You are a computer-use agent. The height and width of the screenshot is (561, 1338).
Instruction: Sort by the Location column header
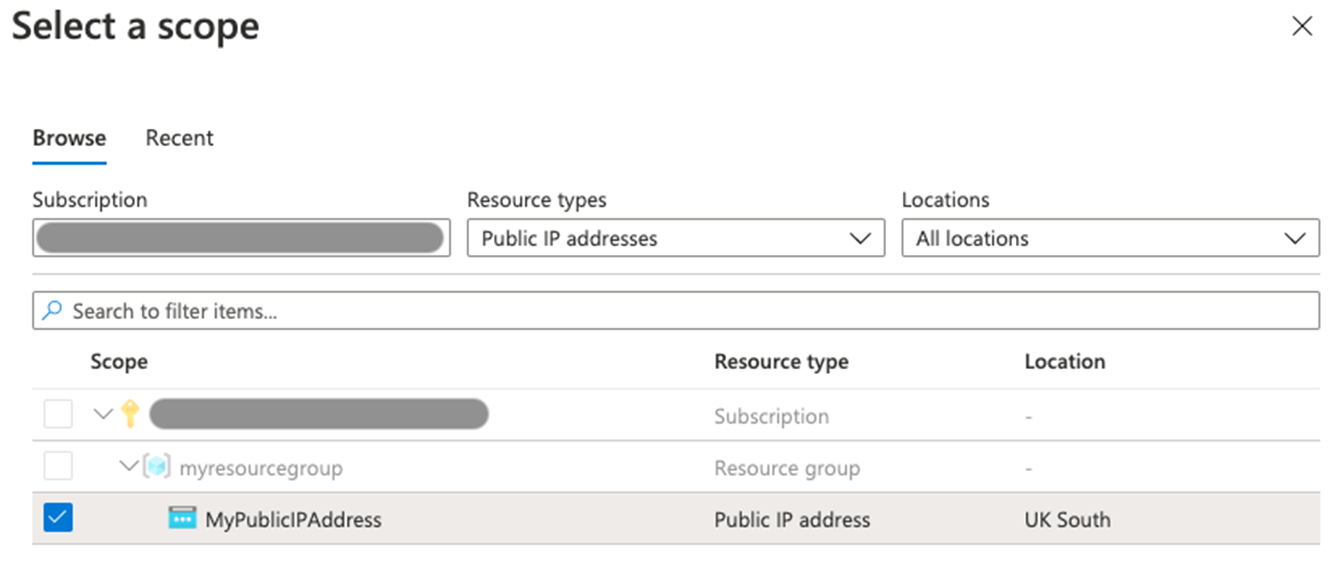pos(1065,362)
